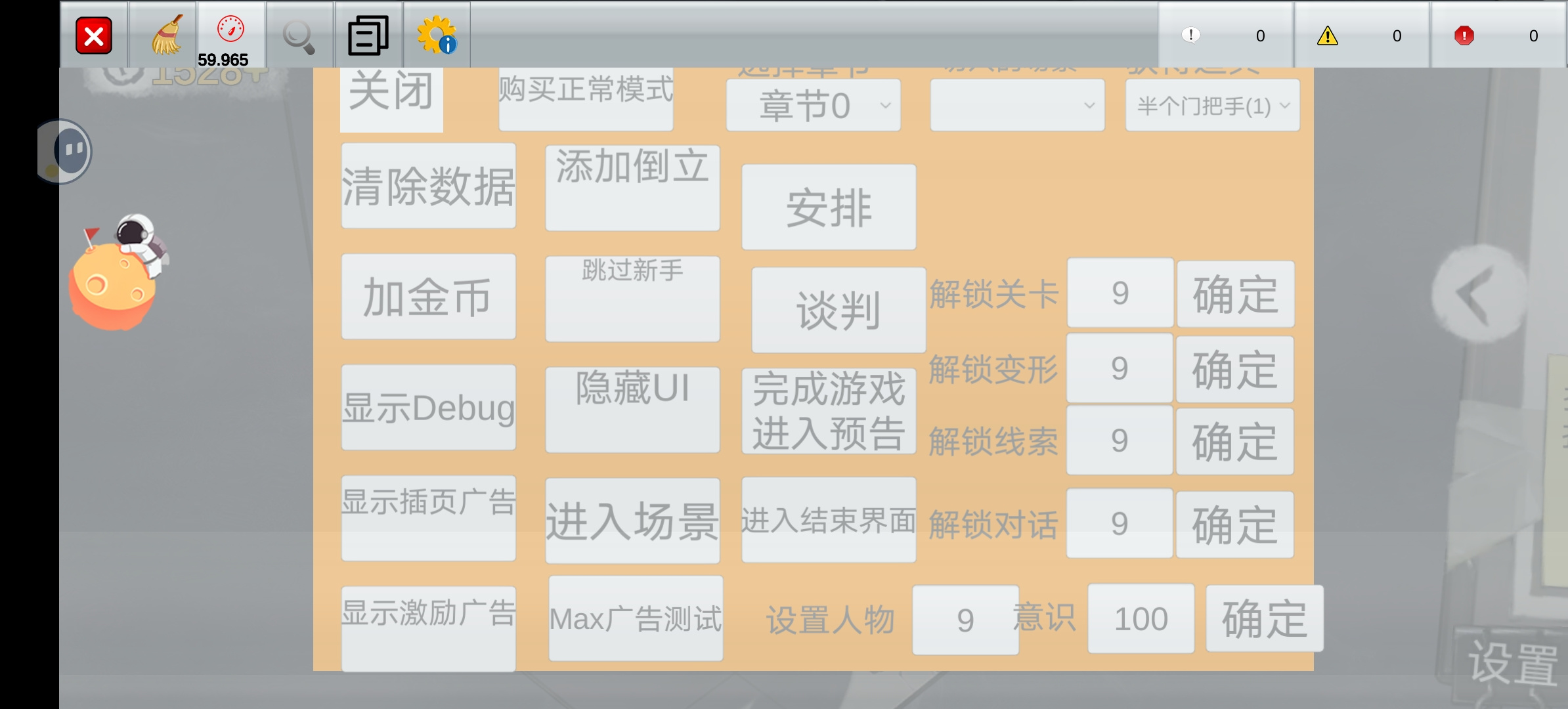The image size is (1568, 709).
Task: Focus the 意识 field showing 100
Action: pos(1141,619)
